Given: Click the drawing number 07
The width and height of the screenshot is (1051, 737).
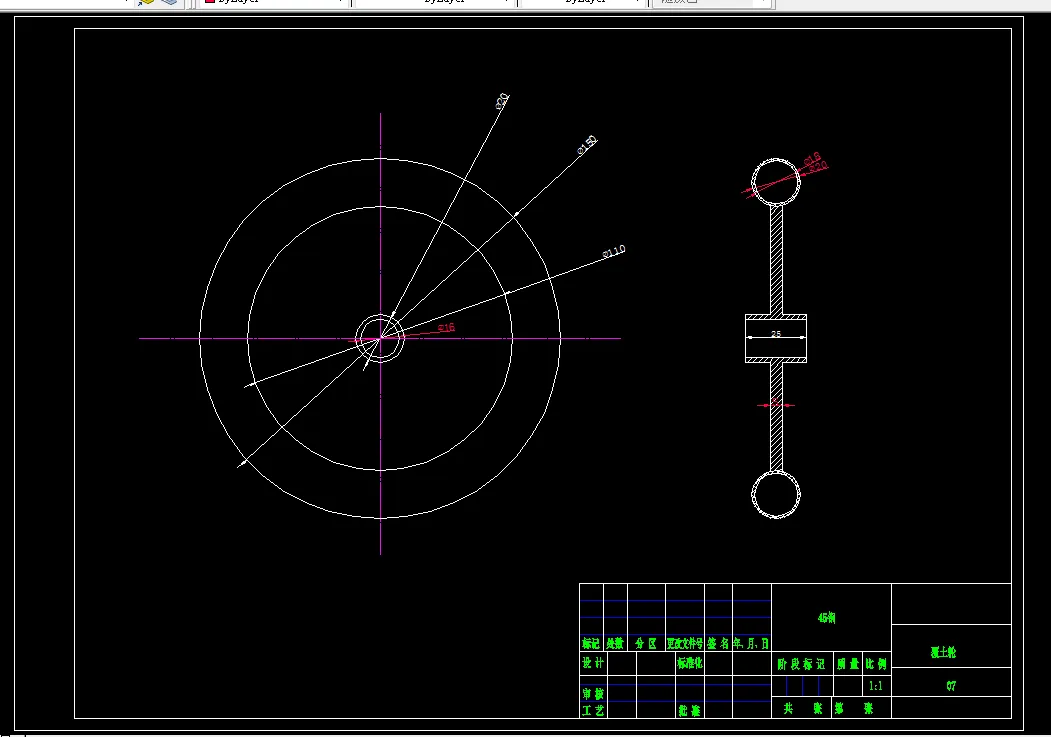Looking at the screenshot, I should pyautogui.click(x=951, y=685).
